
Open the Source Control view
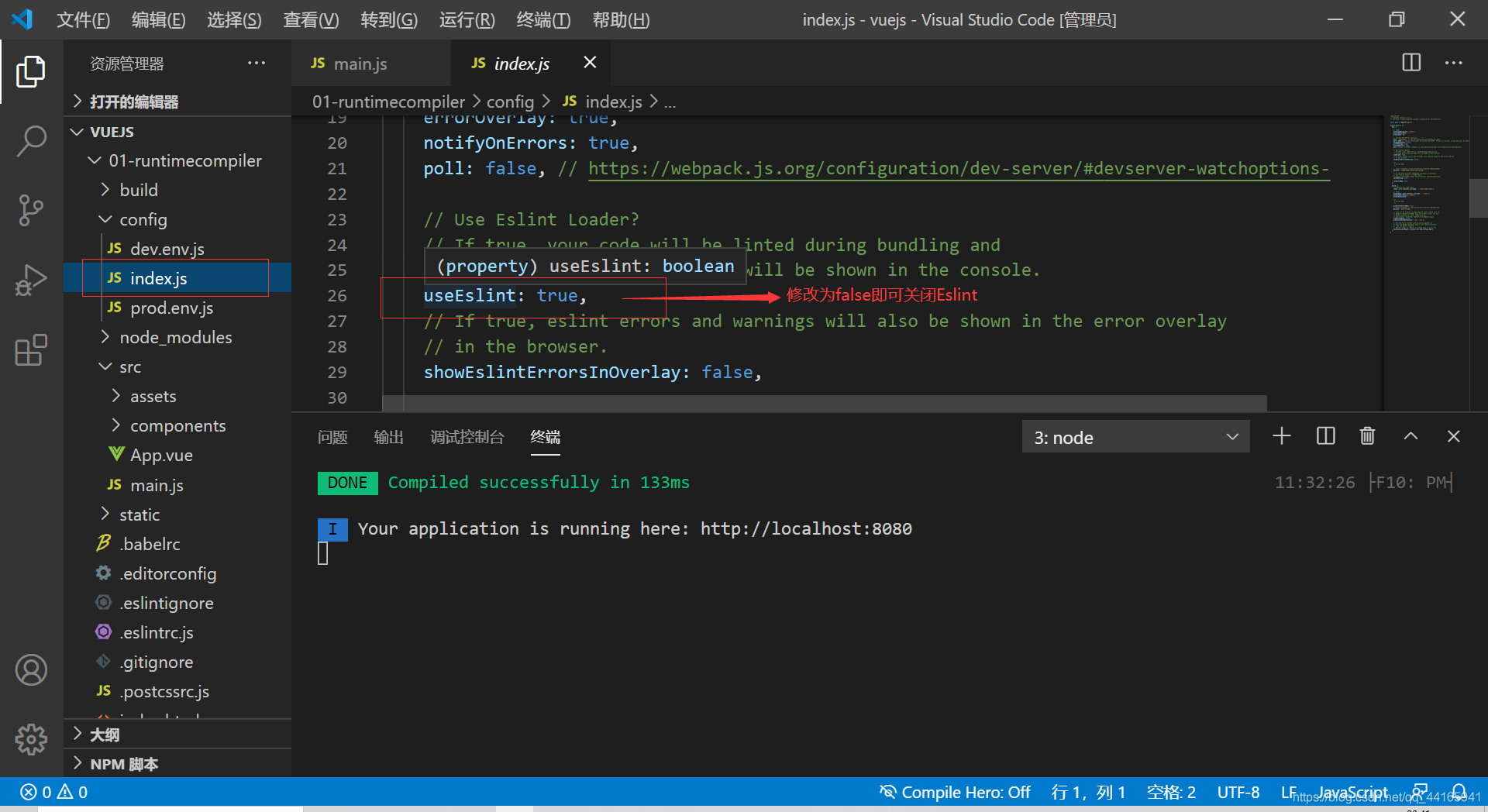click(31, 211)
